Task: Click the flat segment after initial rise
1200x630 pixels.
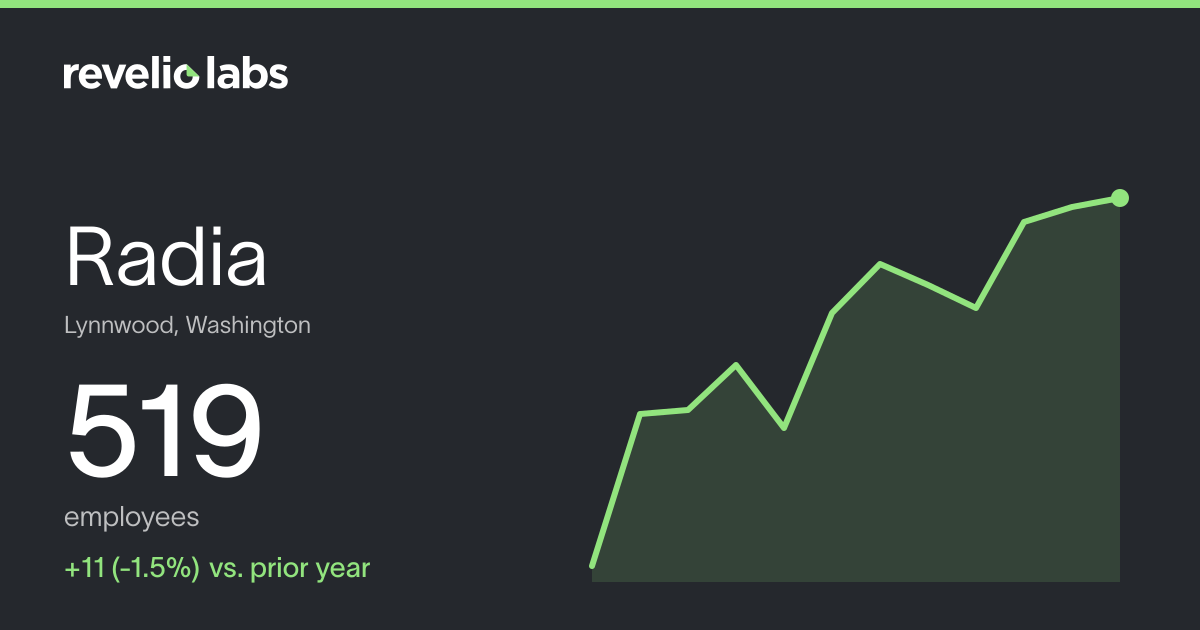Action: click(x=664, y=411)
